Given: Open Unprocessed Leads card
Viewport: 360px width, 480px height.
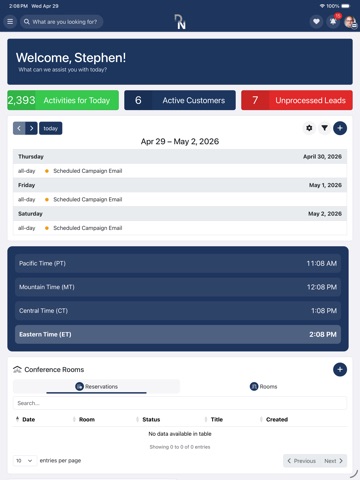Looking at the screenshot, I should click(x=297, y=100).
